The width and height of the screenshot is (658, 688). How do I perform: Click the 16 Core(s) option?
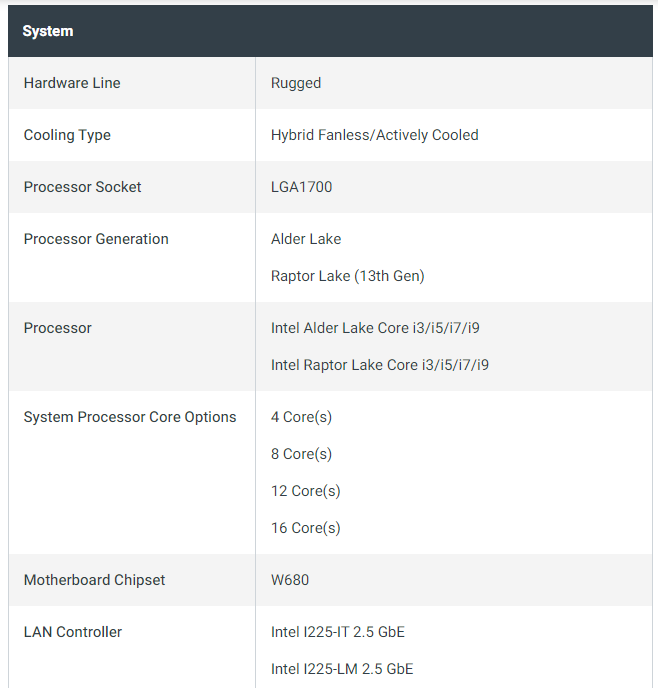click(x=306, y=528)
